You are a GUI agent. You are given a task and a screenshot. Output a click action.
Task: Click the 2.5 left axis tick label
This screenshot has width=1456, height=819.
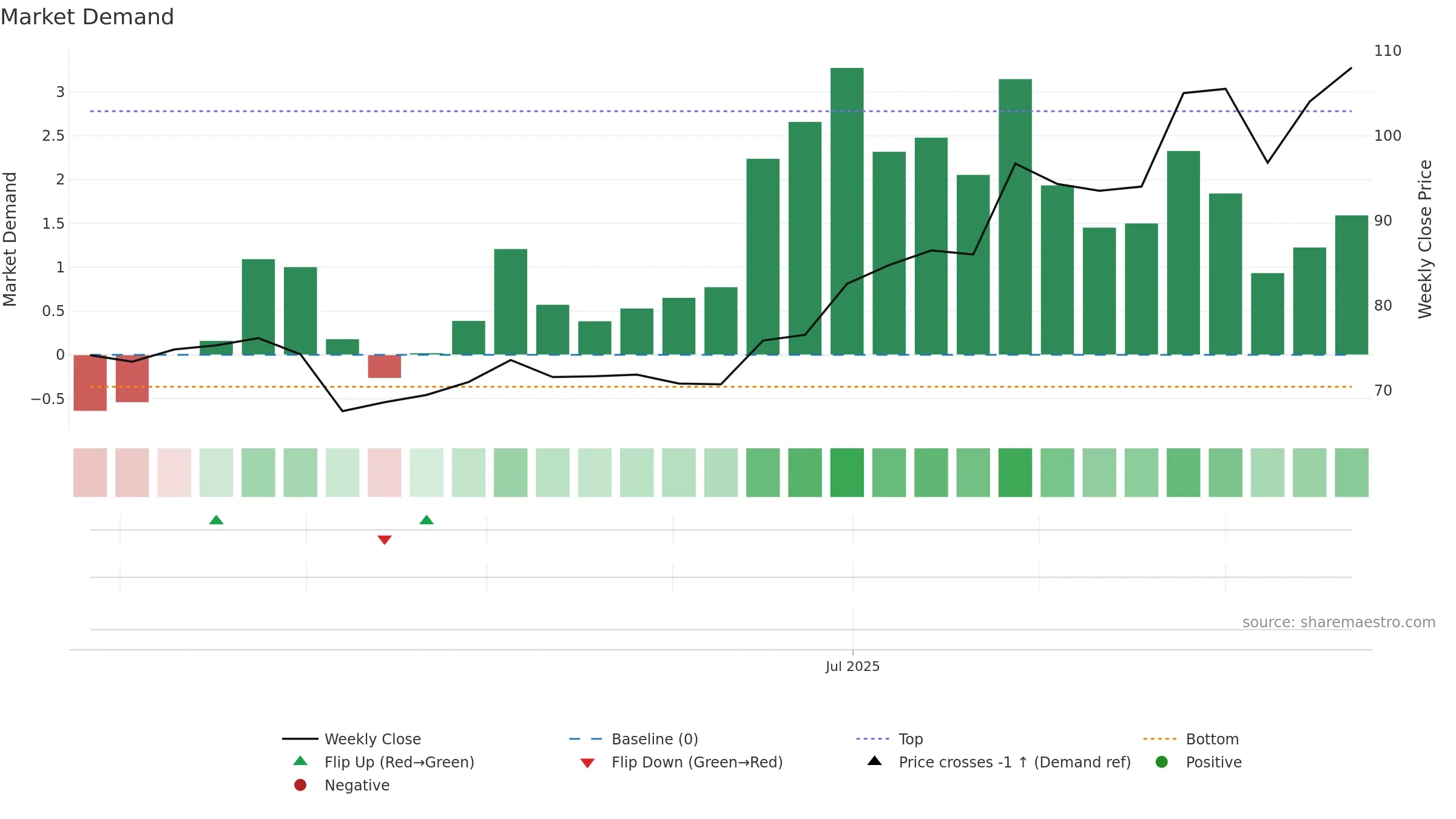53,136
